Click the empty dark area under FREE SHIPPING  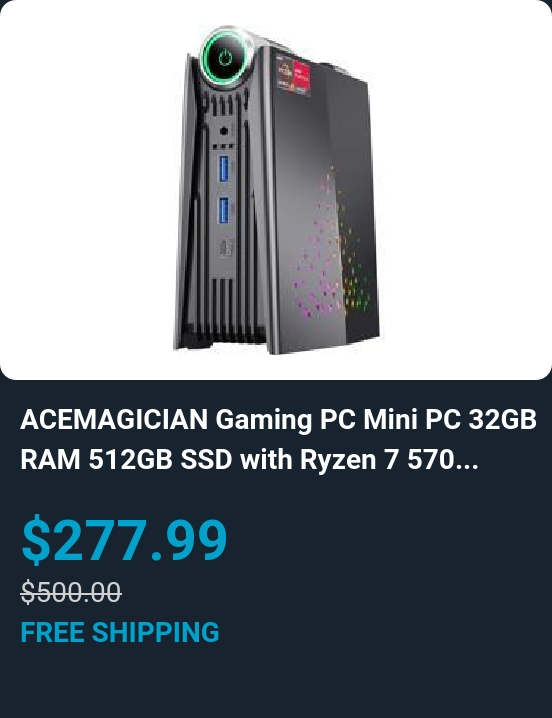[x=276, y=682]
